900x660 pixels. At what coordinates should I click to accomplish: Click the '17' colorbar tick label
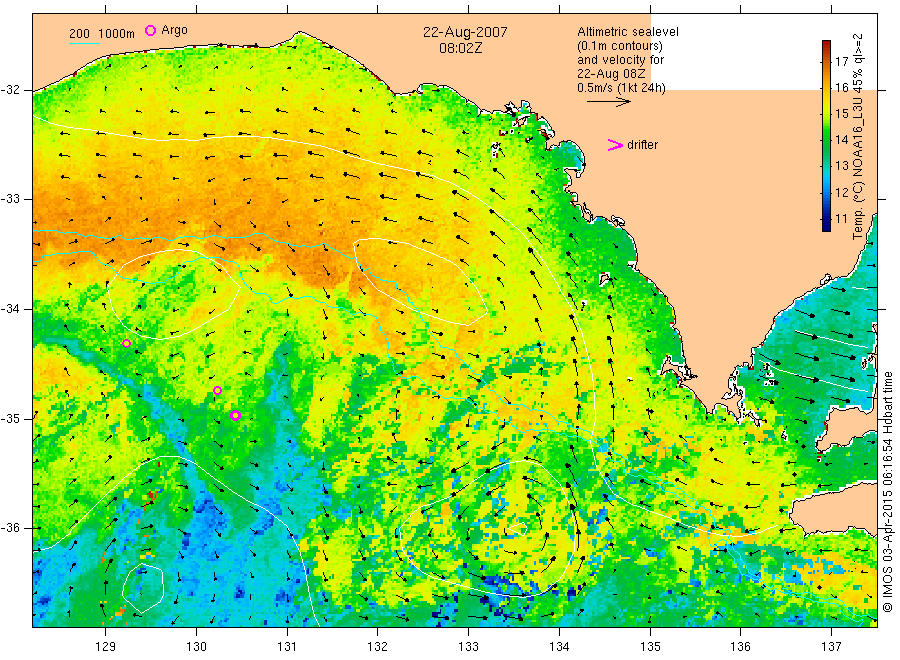point(842,62)
